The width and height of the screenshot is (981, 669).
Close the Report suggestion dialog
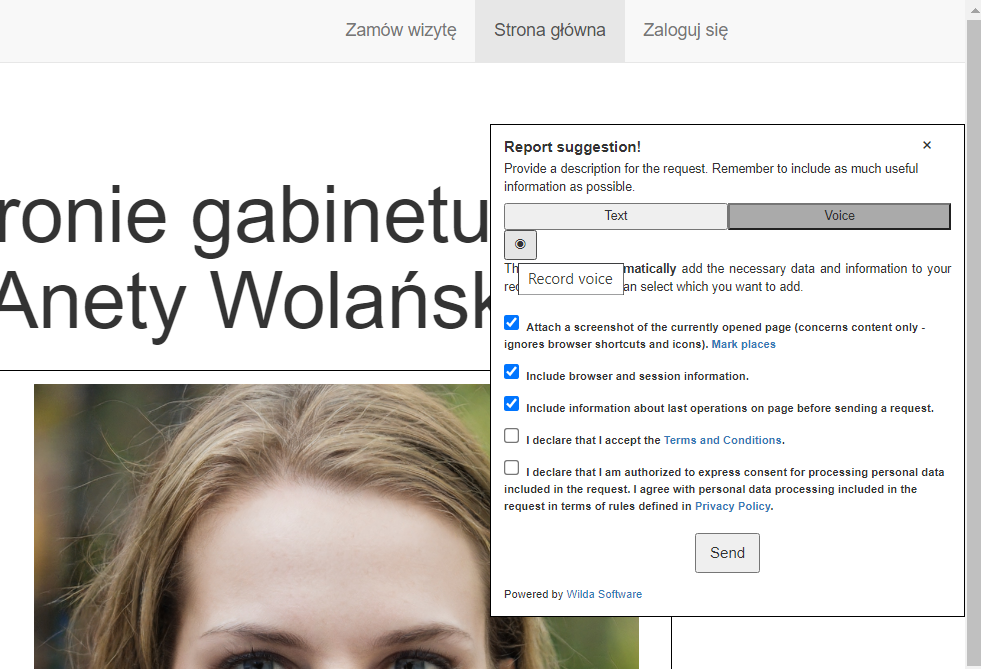[x=926, y=144]
